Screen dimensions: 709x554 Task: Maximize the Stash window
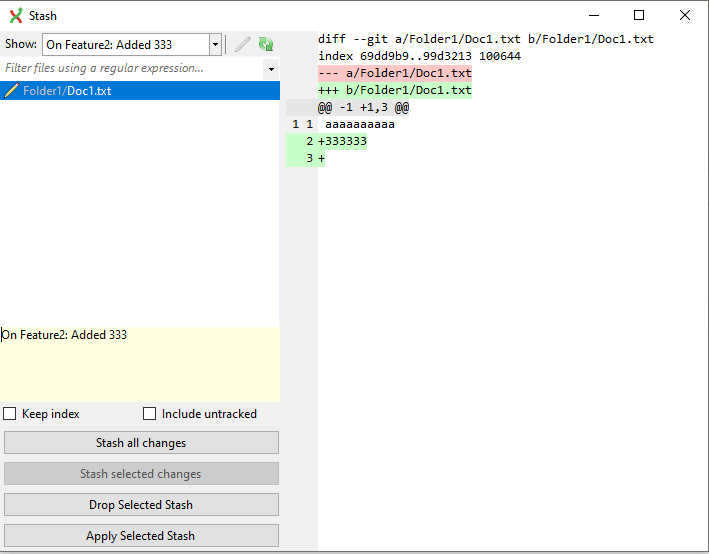[639, 15]
